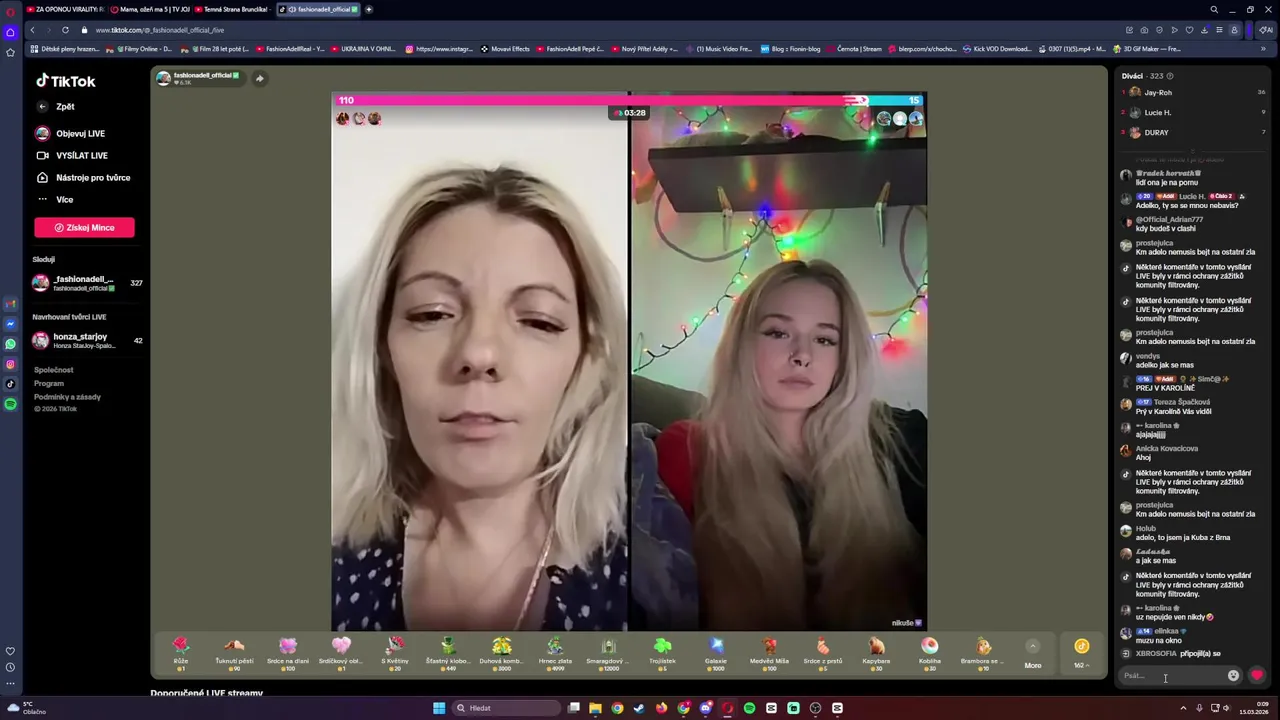Send the Šťastný klobouk gift
Viewport: 1280px width, 720px height.
coord(448,653)
